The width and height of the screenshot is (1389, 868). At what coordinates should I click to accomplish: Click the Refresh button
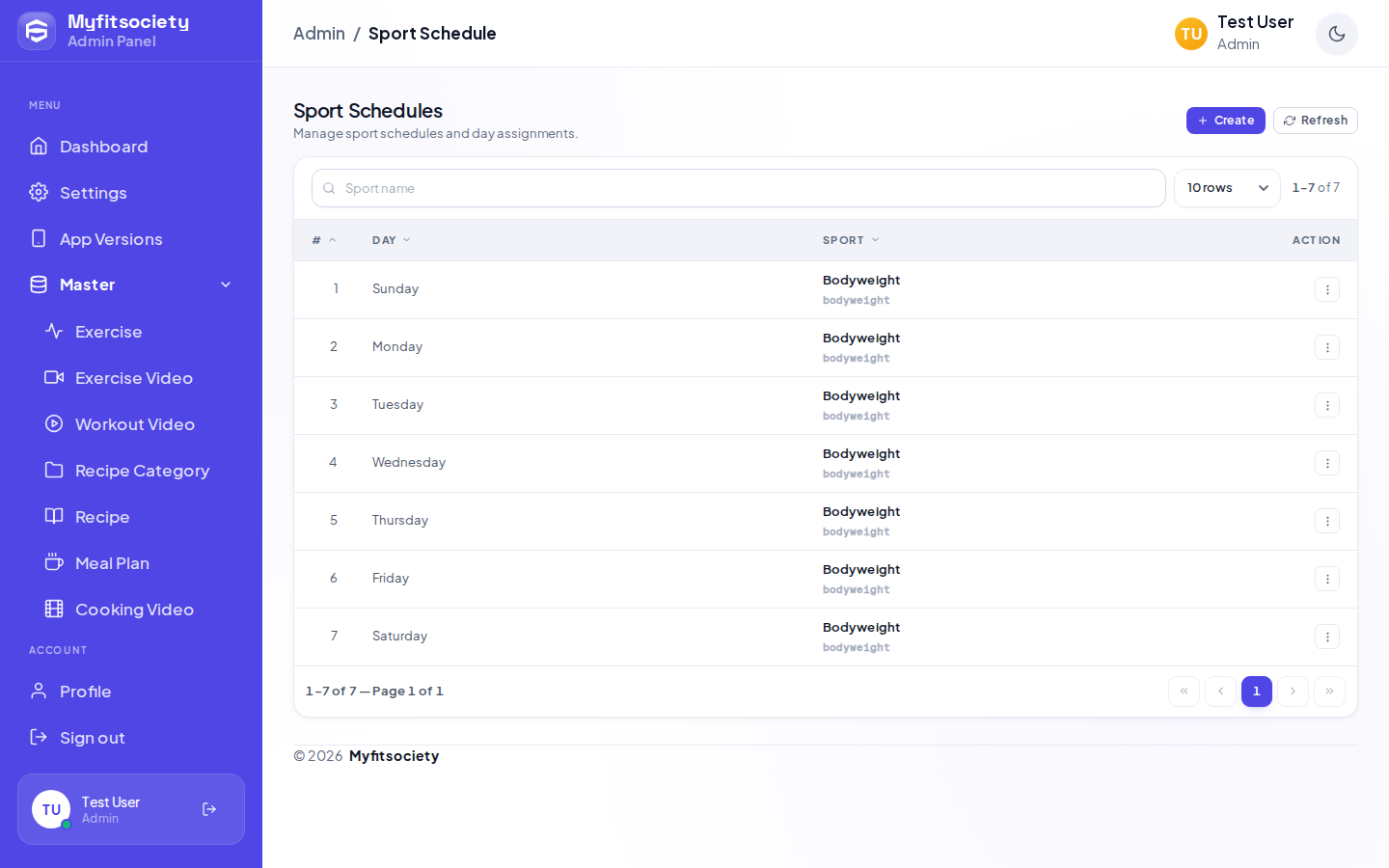click(x=1316, y=121)
